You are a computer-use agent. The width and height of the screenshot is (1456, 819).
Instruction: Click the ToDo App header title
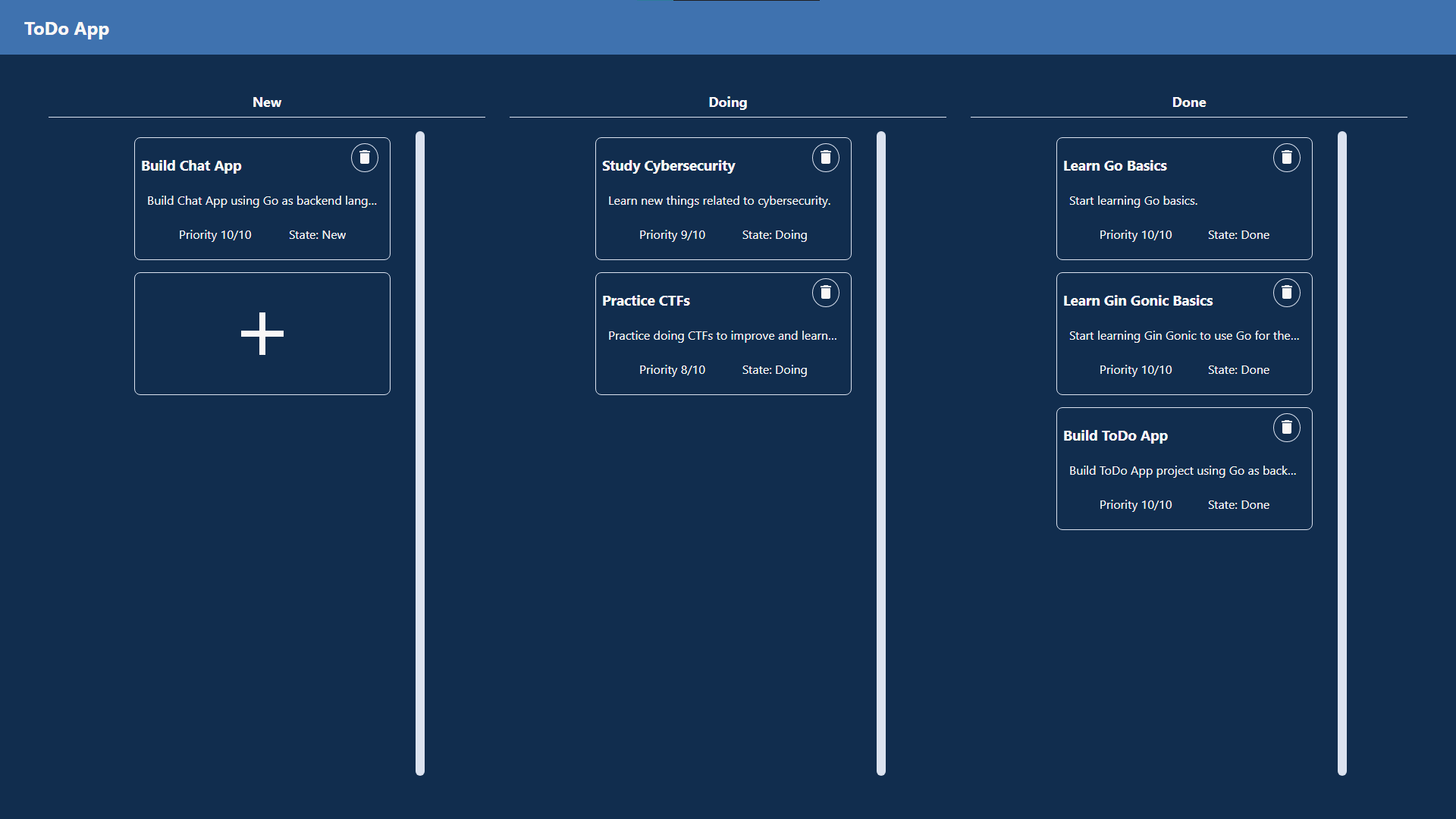(x=67, y=29)
